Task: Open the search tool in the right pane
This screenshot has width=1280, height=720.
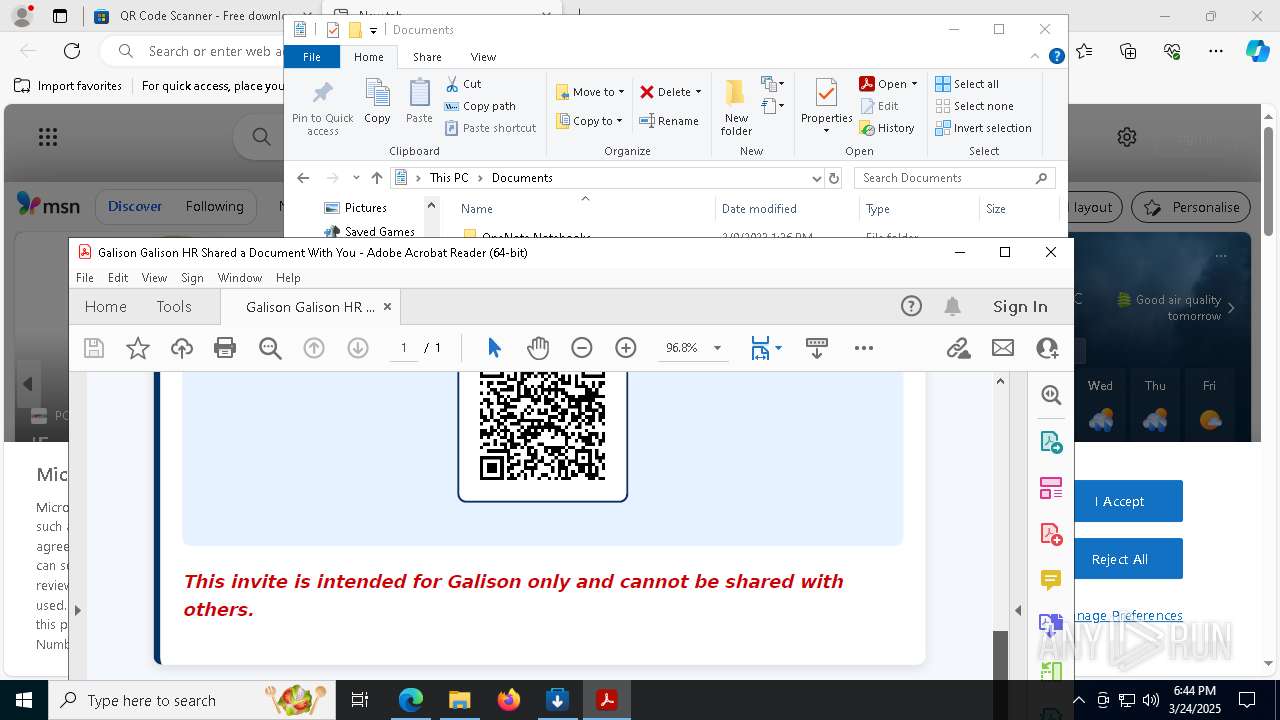Action: click(x=1051, y=395)
